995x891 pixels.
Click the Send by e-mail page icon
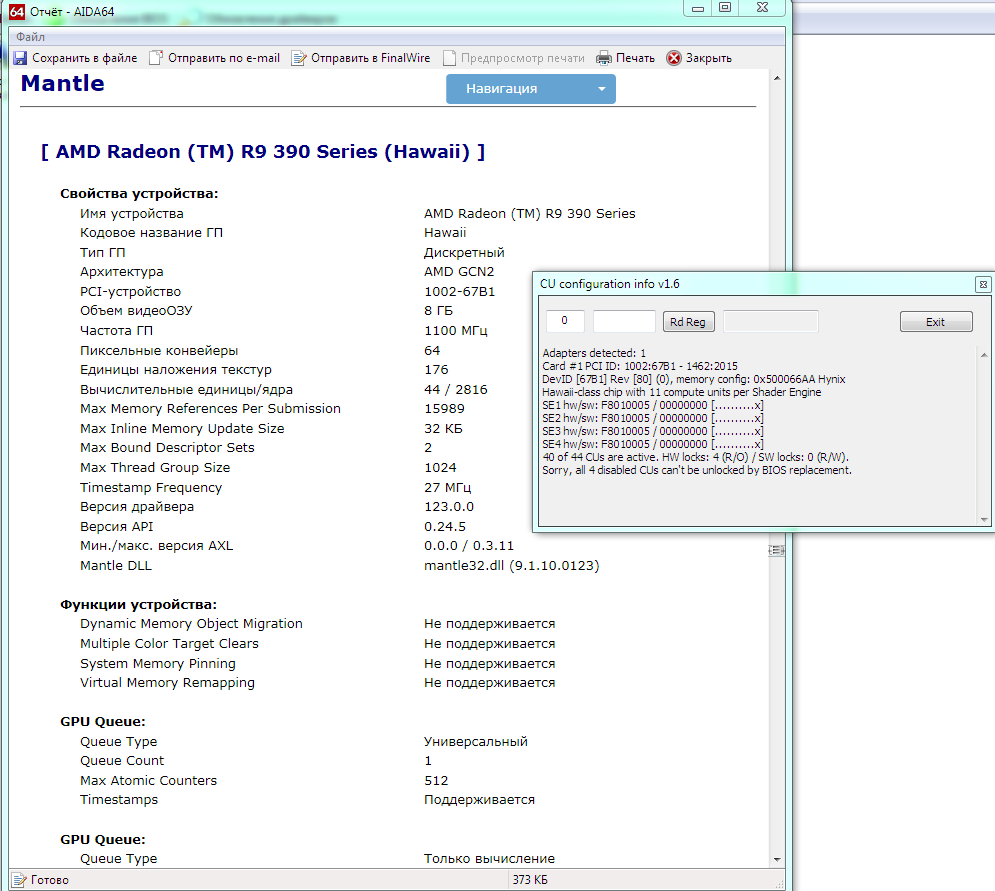155,58
